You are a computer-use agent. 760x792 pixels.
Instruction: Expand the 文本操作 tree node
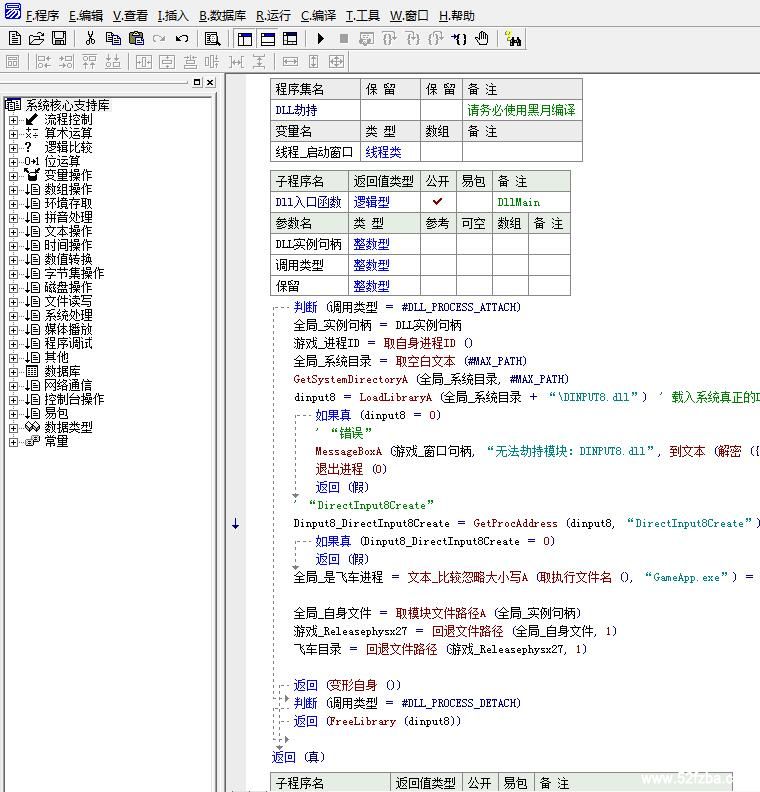pyautogui.click(x=13, y=232)
